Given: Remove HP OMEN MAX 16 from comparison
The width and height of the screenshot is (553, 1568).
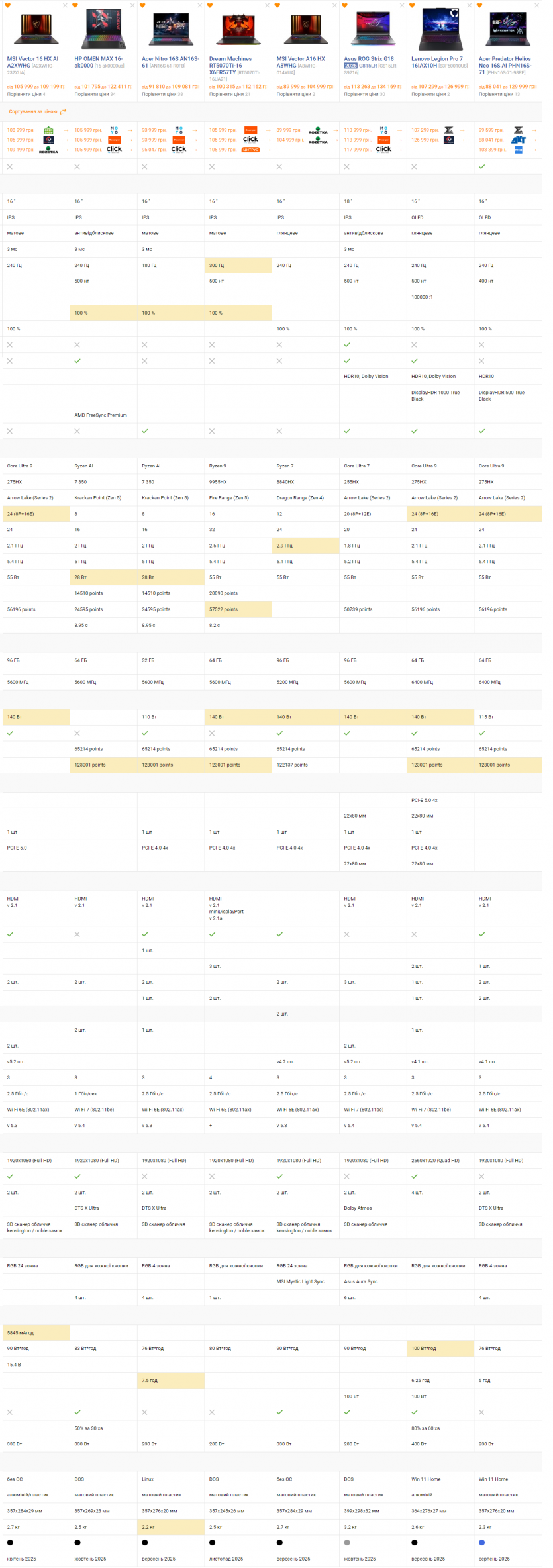Looking at the screenshot, I should 132,5.
